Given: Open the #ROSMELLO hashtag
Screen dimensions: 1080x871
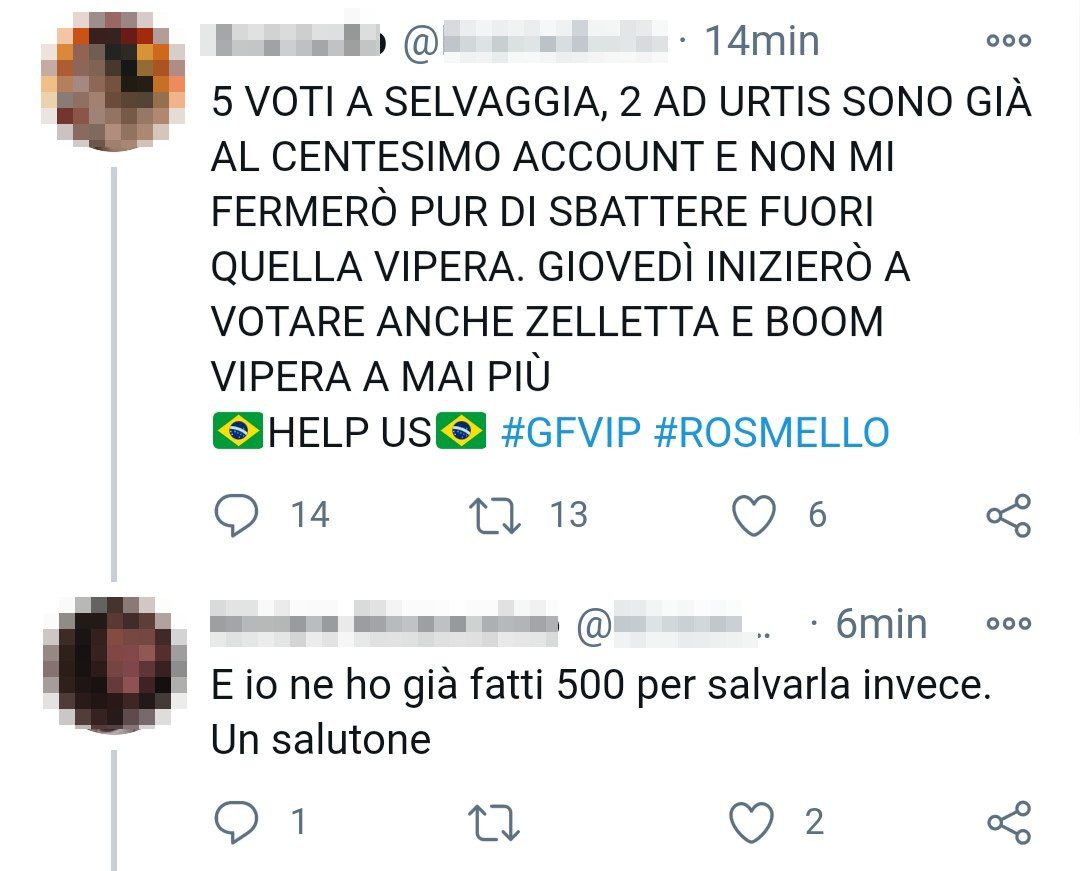Looking at the screenshot, I should (771, 432).
